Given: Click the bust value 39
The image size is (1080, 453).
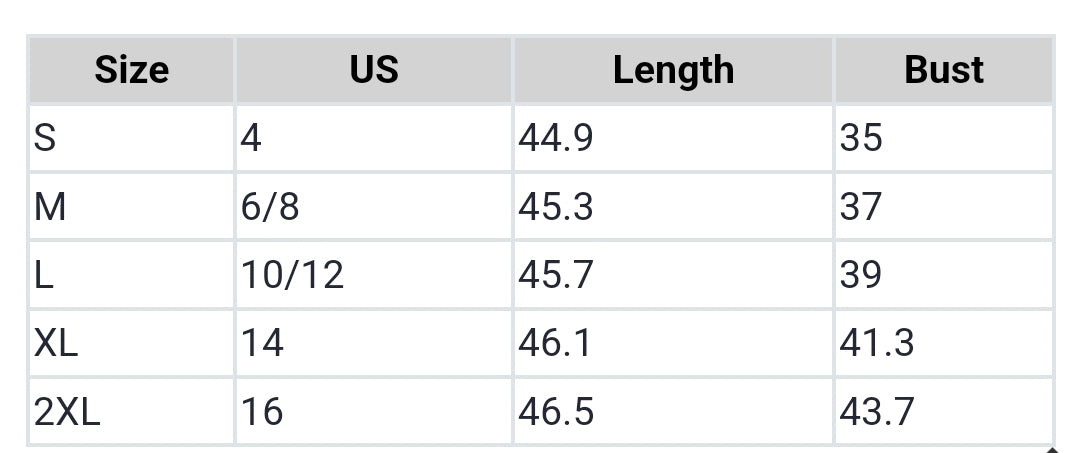Looking at the screenshot, I should [x=861, y=275].
